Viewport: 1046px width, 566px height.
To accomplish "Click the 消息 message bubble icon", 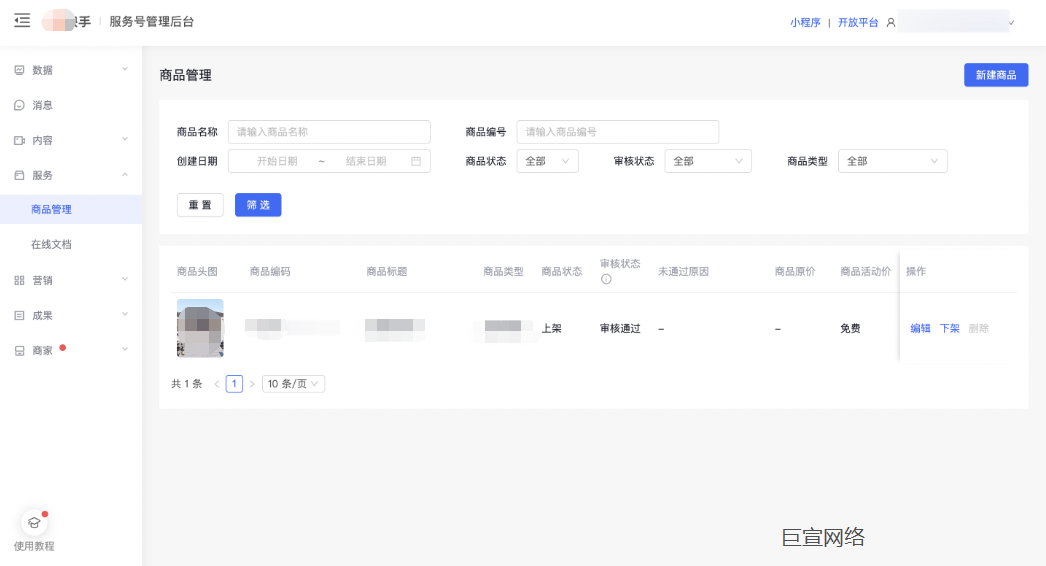I will click(x=19, y=105).
